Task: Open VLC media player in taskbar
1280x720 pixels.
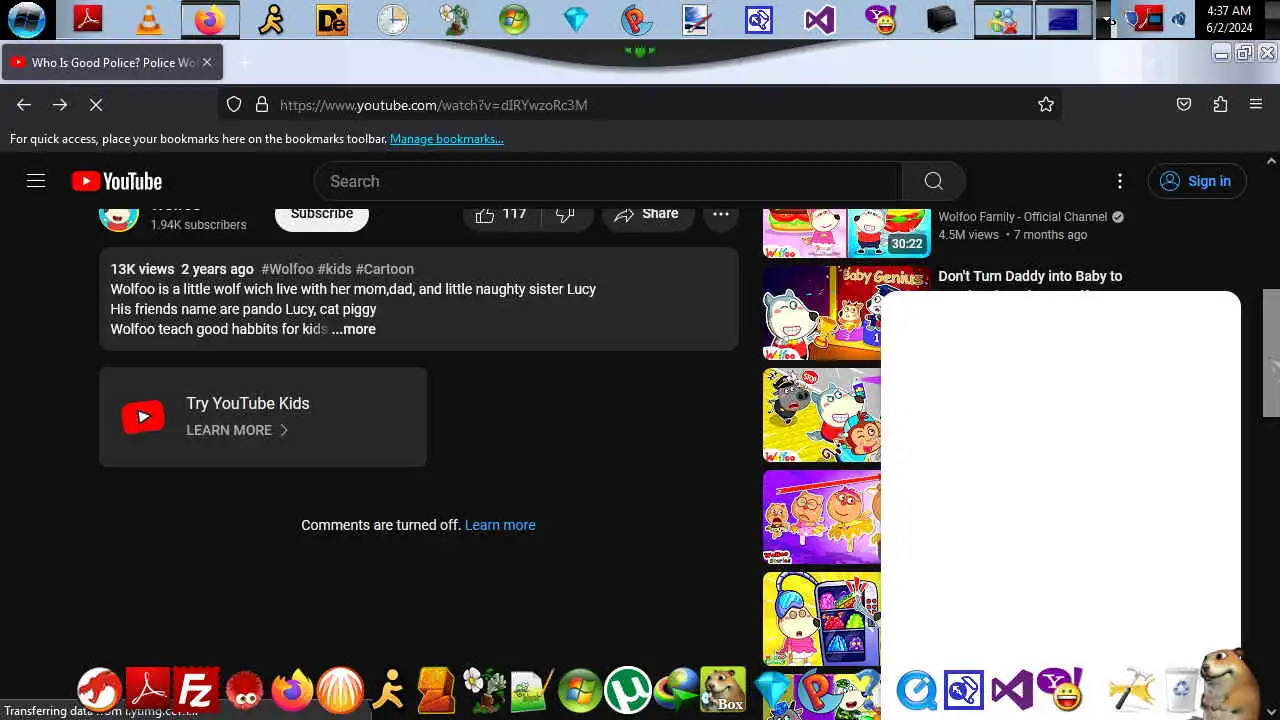Action: [x=149, y=19]
